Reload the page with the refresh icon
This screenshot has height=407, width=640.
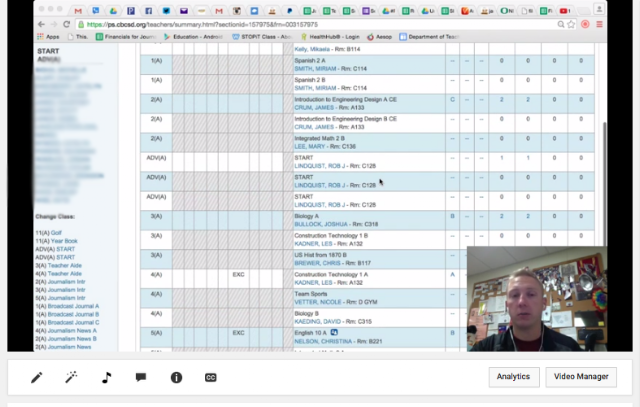click(67, 24)
